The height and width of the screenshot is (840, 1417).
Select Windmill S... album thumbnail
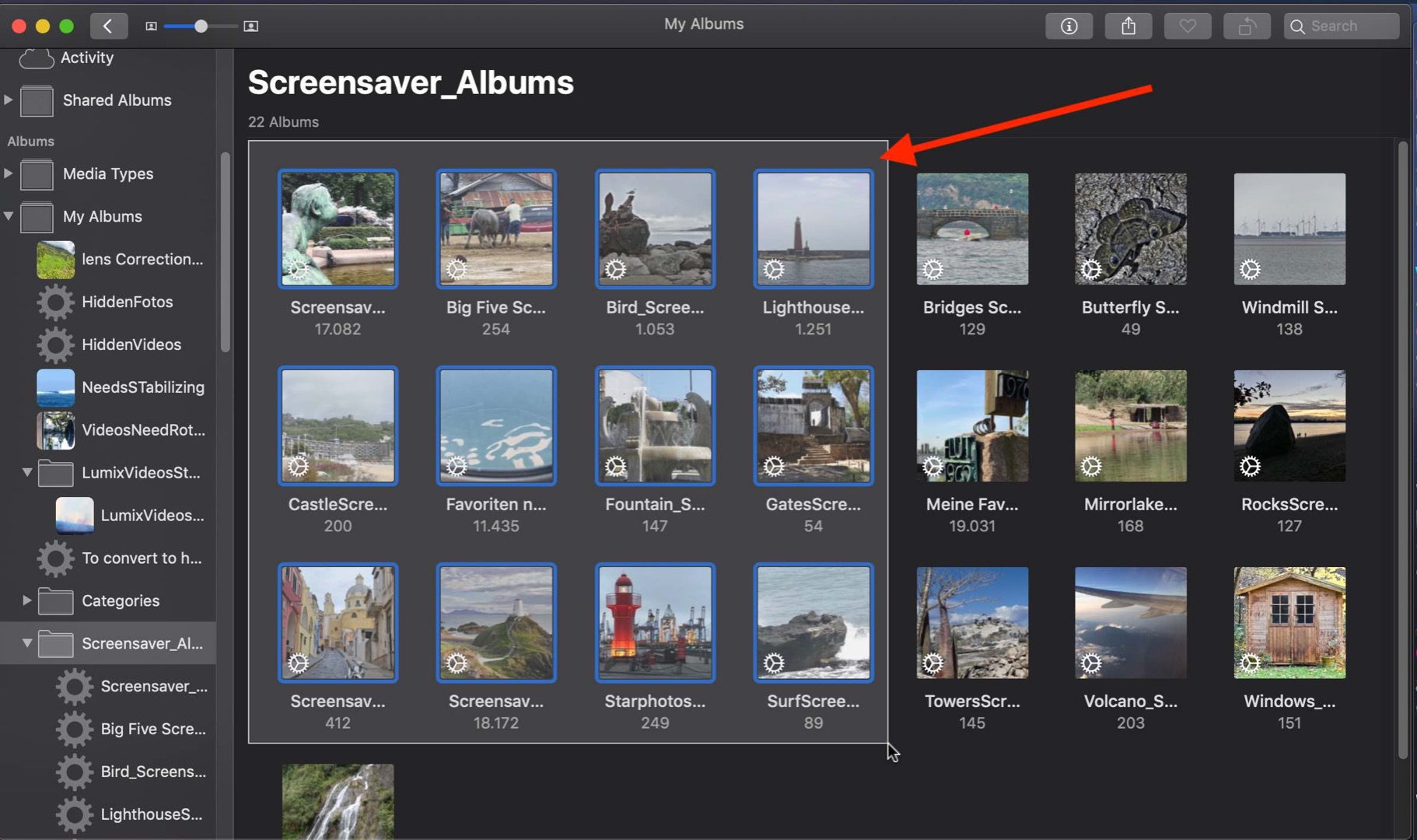coord(1289,229)
